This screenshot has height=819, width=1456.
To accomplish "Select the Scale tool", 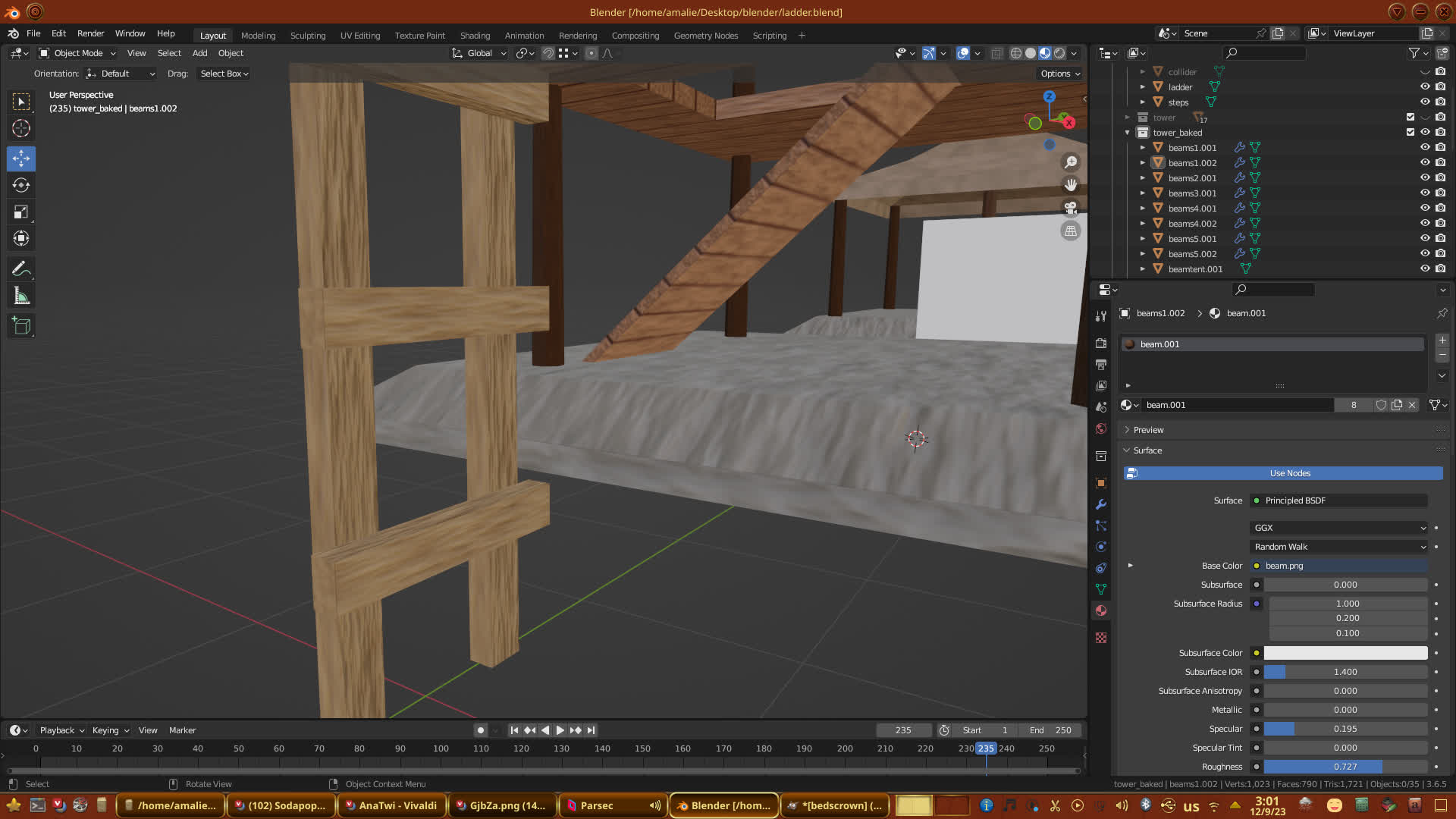I will point(21,212).
